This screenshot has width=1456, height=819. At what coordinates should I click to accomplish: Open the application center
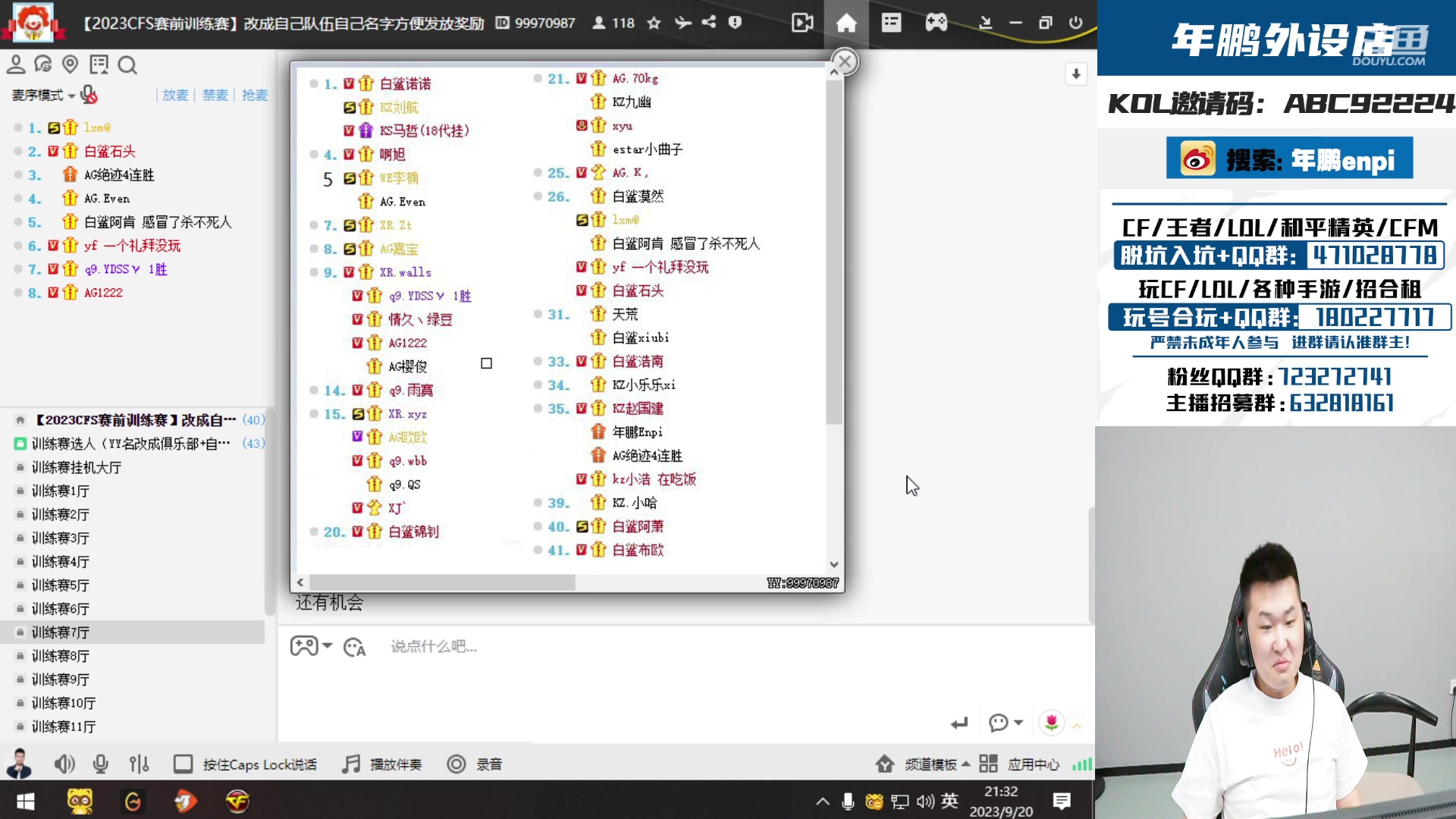(x=1019, y=764)
